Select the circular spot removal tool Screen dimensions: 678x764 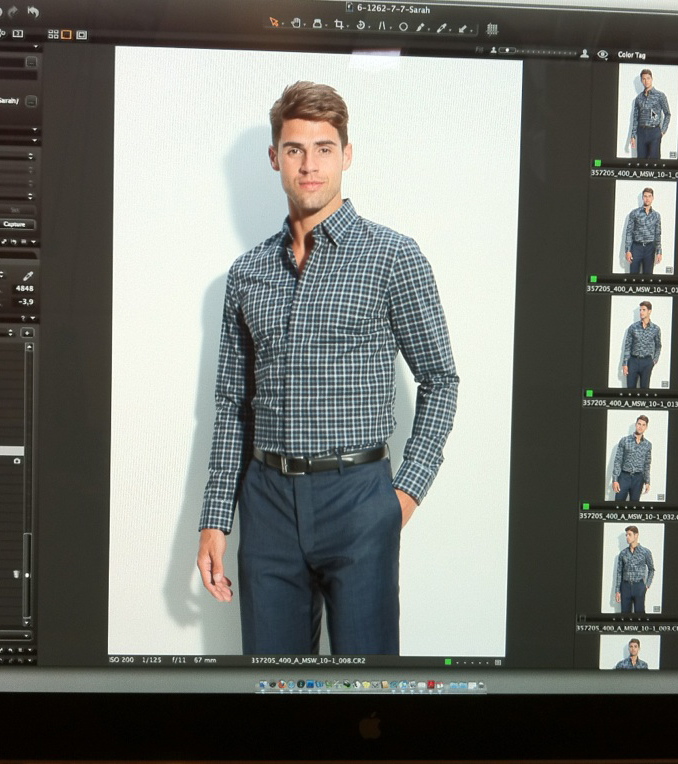pyautogui.click(x=403, y=26)
